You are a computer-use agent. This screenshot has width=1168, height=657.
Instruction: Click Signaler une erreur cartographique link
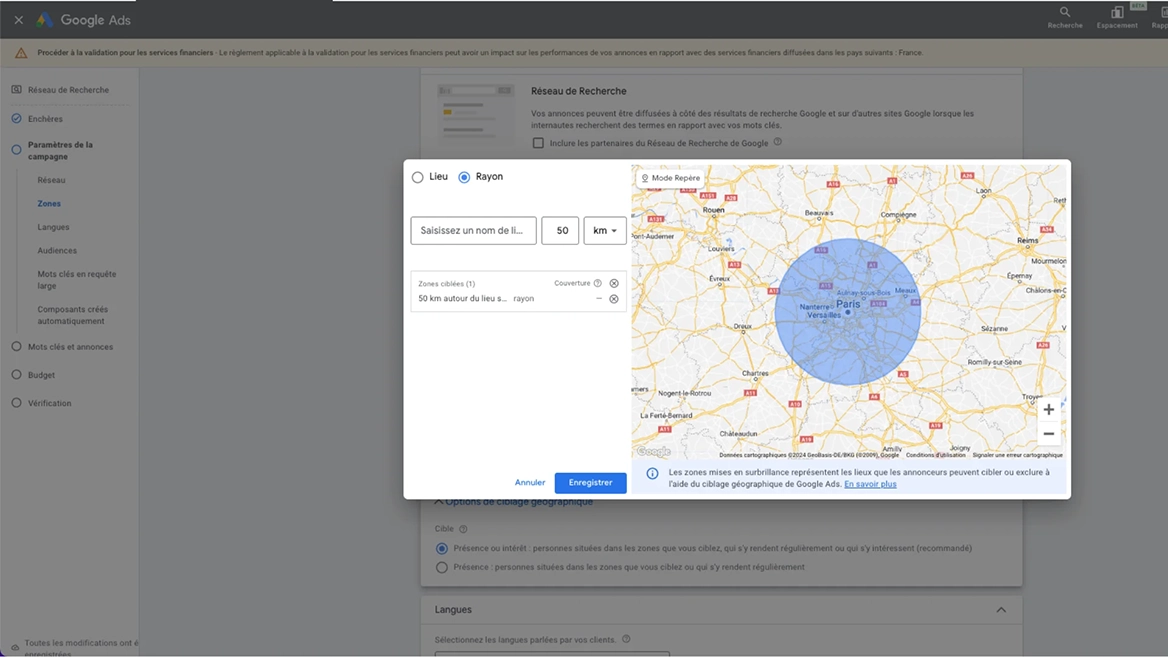click(1018, 455)
